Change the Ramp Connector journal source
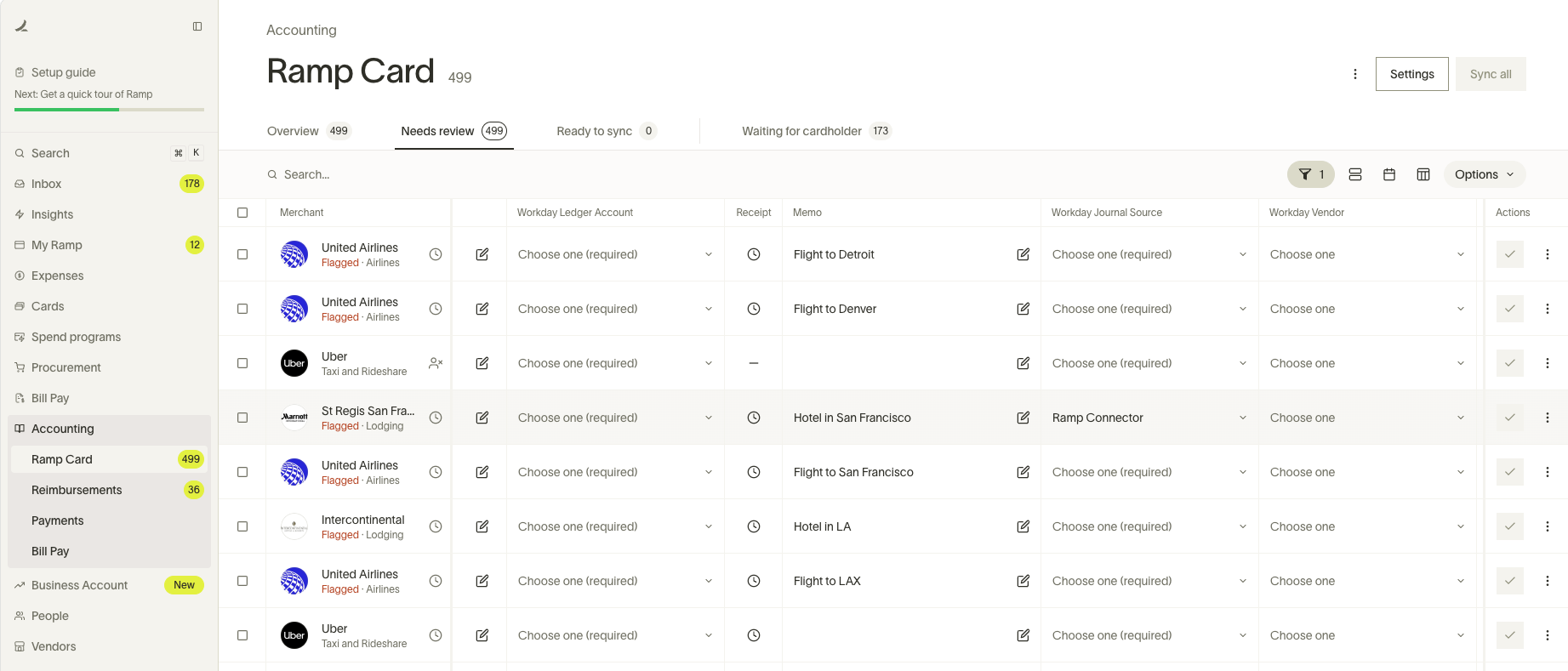The image size is (1568, 671). click(x=1149, y=418)
